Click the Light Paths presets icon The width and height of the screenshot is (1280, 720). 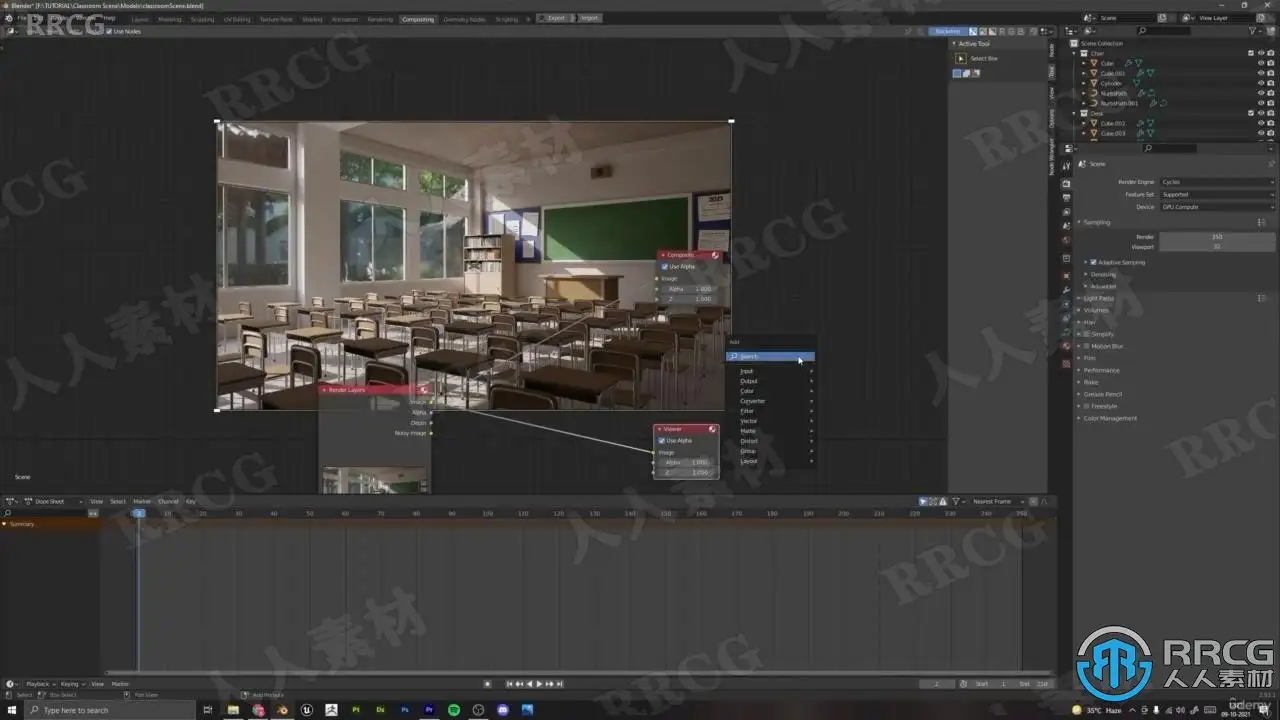[x=1262, y=298]
